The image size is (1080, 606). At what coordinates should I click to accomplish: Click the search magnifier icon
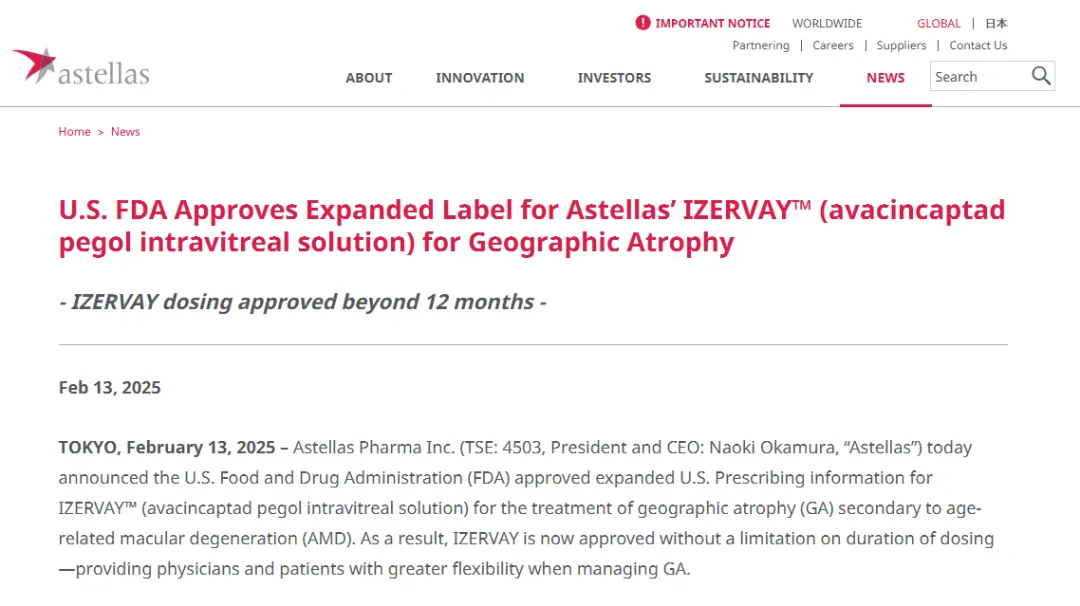[1041, 76]
